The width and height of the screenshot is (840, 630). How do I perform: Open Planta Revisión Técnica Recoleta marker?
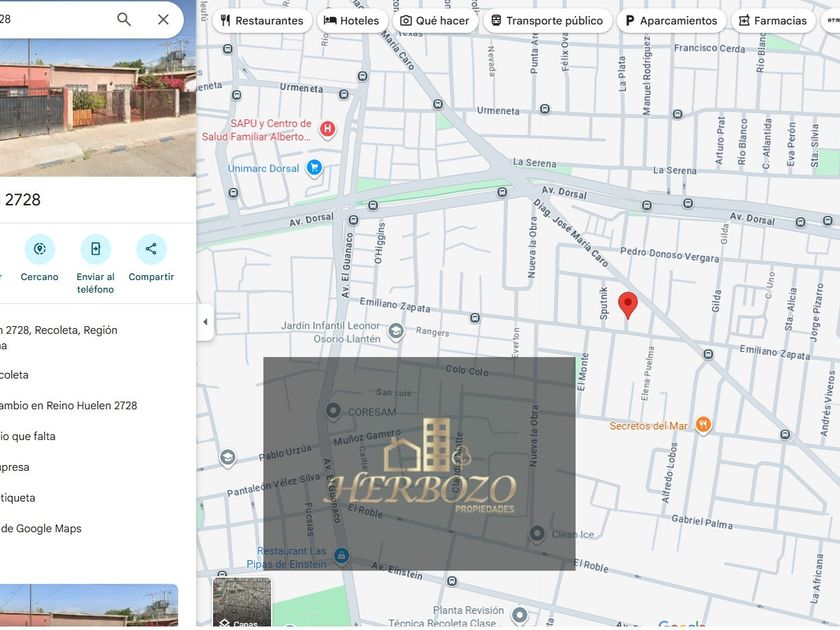519,615
